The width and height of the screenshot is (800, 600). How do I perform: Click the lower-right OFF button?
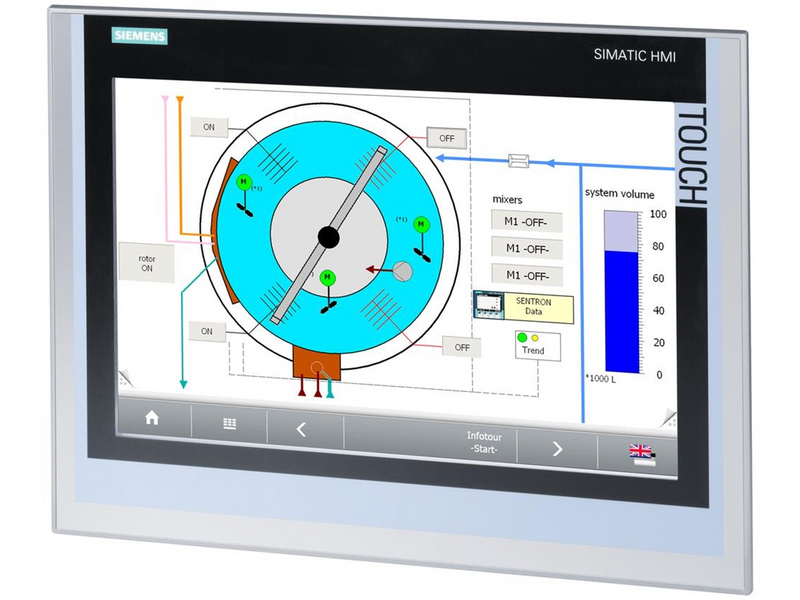tap(462, 347)
